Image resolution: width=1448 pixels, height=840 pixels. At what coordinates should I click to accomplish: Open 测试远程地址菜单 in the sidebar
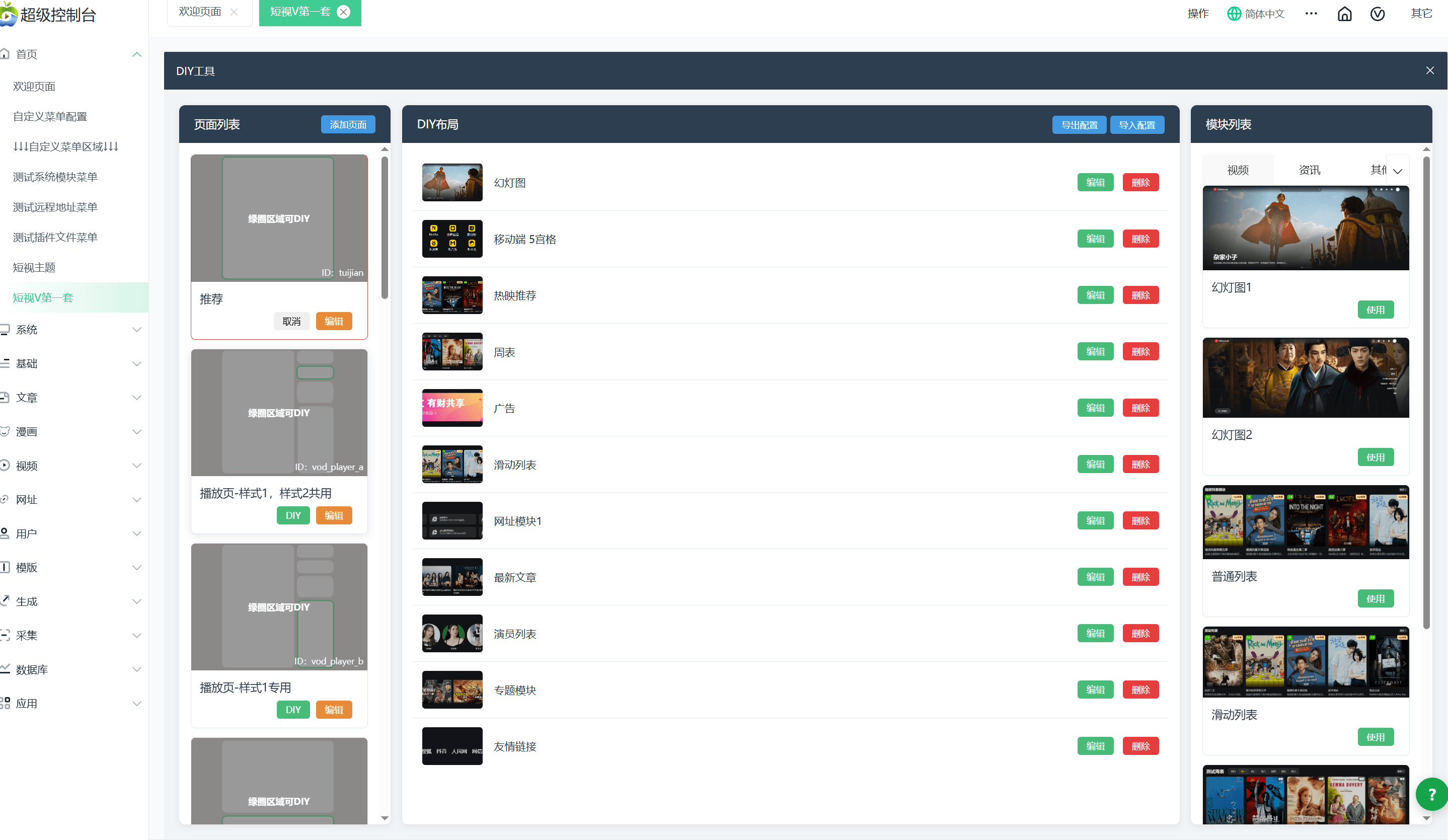[x=55, y=207]
